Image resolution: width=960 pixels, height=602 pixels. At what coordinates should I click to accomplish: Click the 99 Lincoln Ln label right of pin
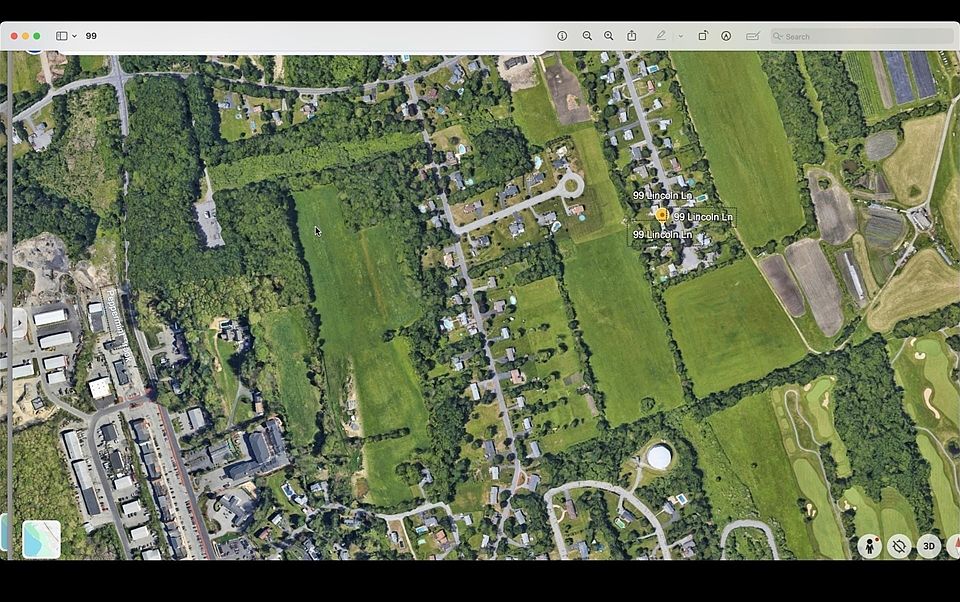703,216
